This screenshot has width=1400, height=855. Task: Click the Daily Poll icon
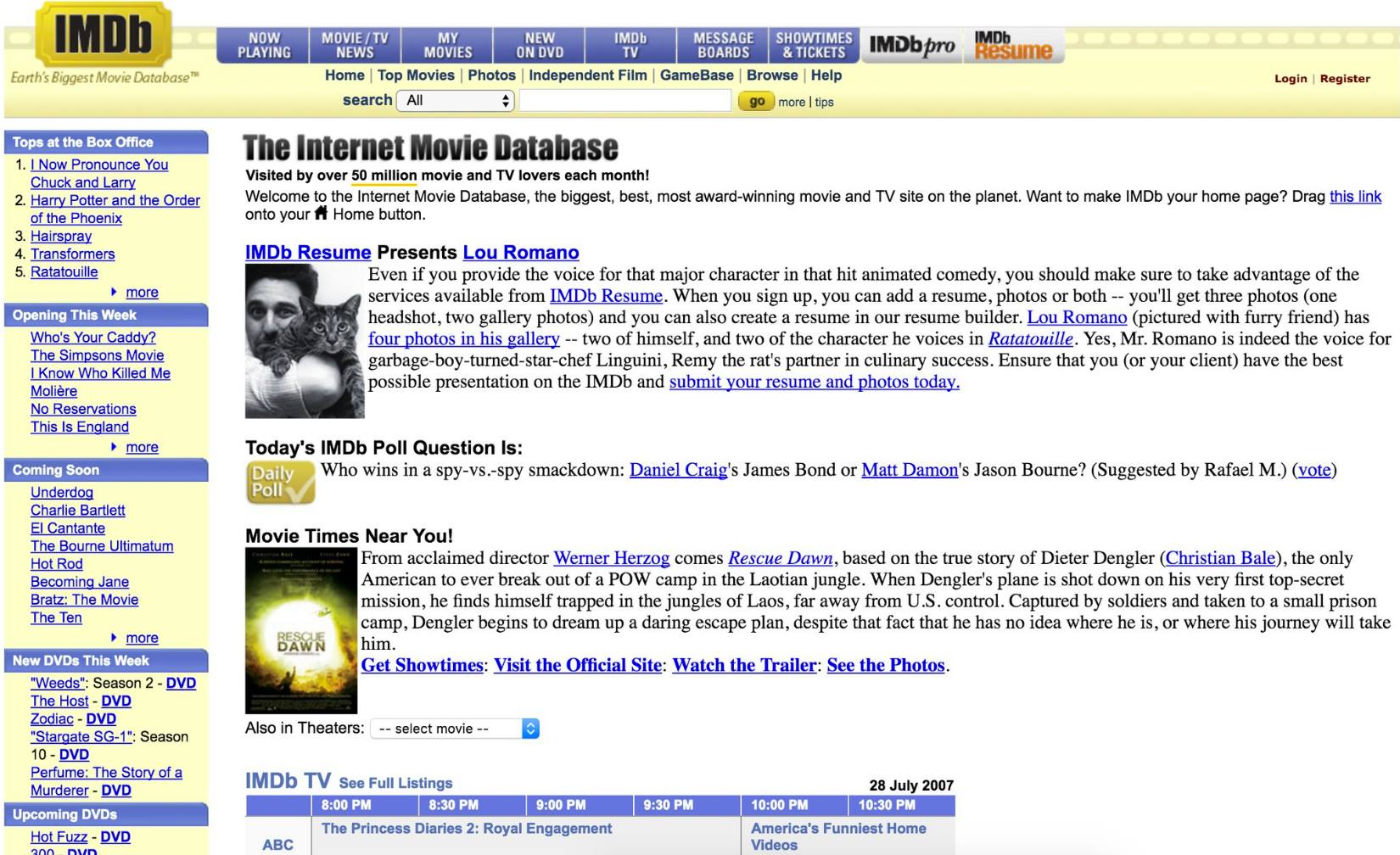coord(281,483)
